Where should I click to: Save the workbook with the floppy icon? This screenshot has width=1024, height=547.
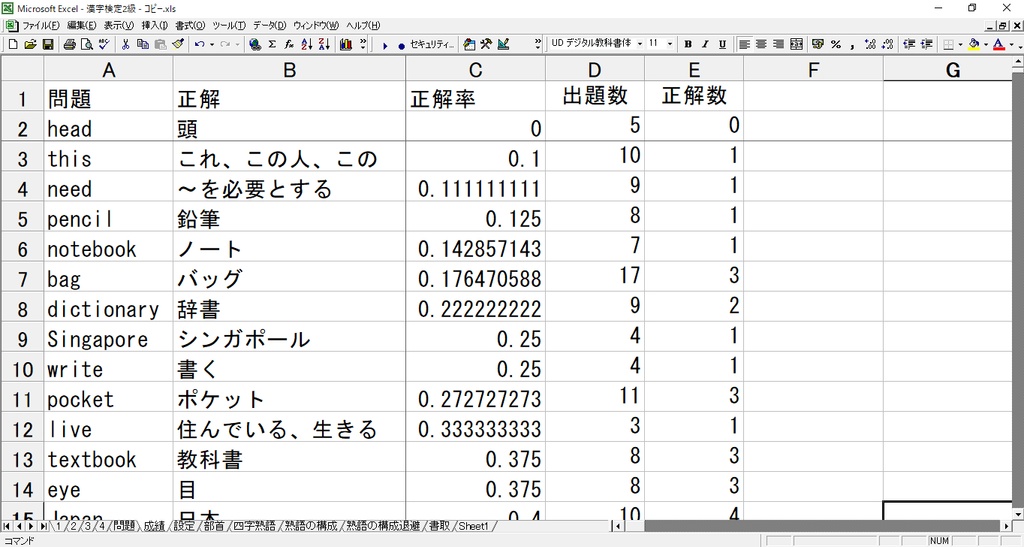pos(48,44)
